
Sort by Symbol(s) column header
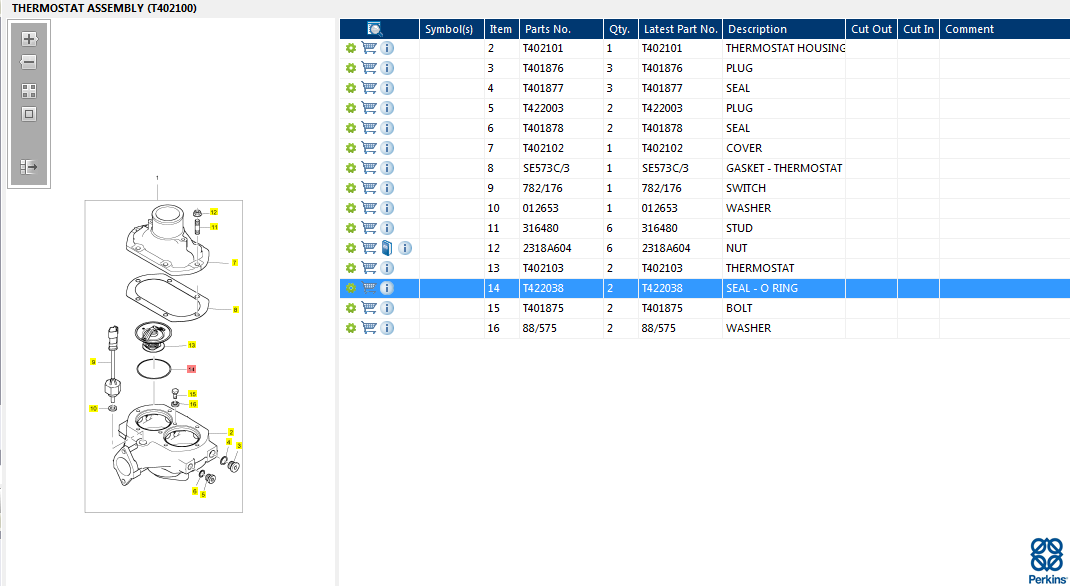tap(452, 29)
